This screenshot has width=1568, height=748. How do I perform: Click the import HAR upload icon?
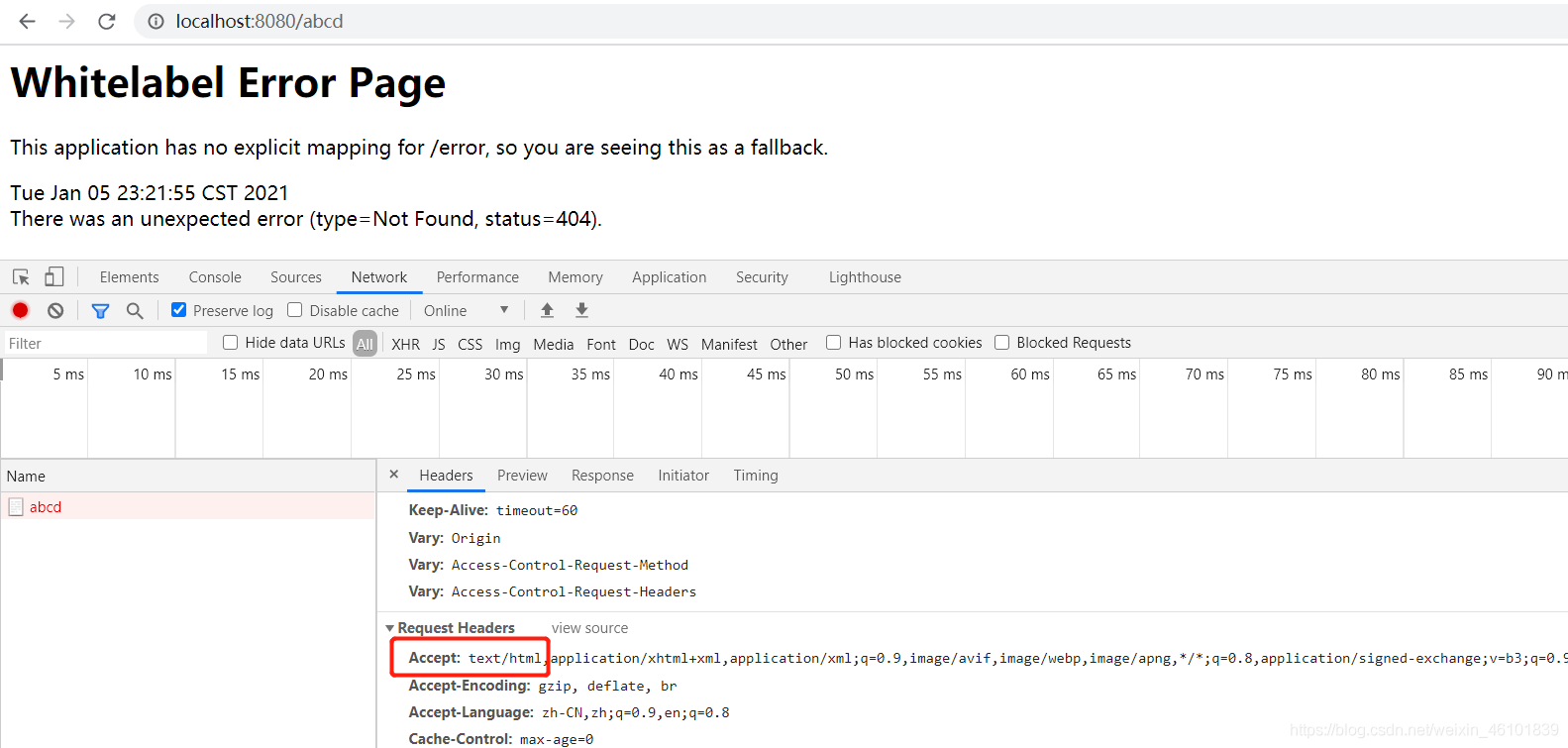coord(547,310)
